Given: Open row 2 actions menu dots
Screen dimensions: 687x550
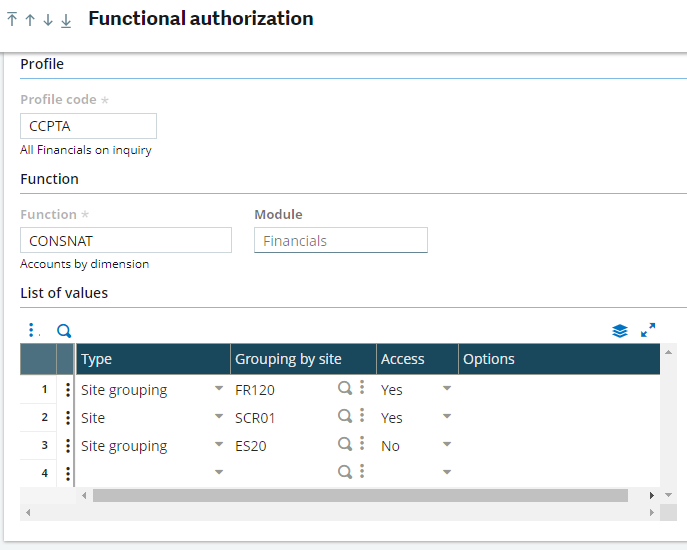Looking at the screenshot, I should (67, 418).
